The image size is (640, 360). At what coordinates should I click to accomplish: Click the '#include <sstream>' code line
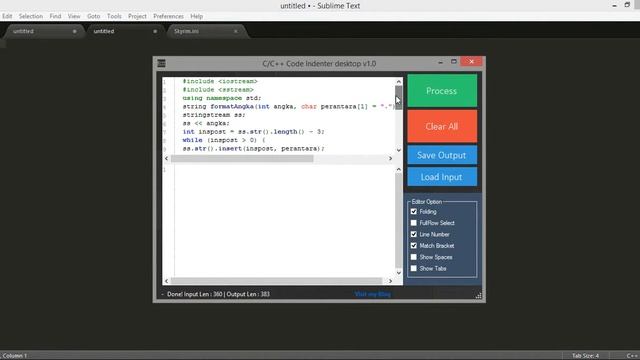(x=218, y=89)
